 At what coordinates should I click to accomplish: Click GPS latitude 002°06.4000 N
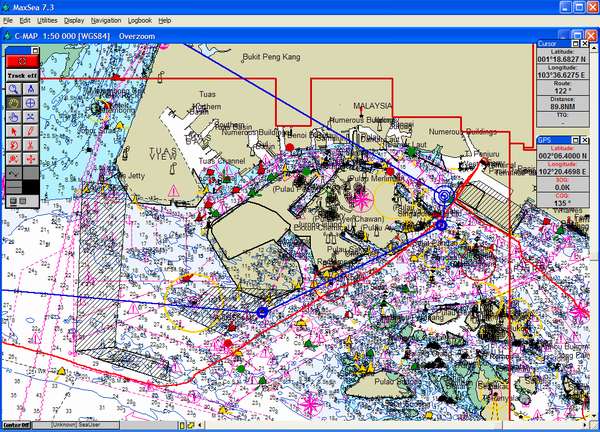[562, 156]
